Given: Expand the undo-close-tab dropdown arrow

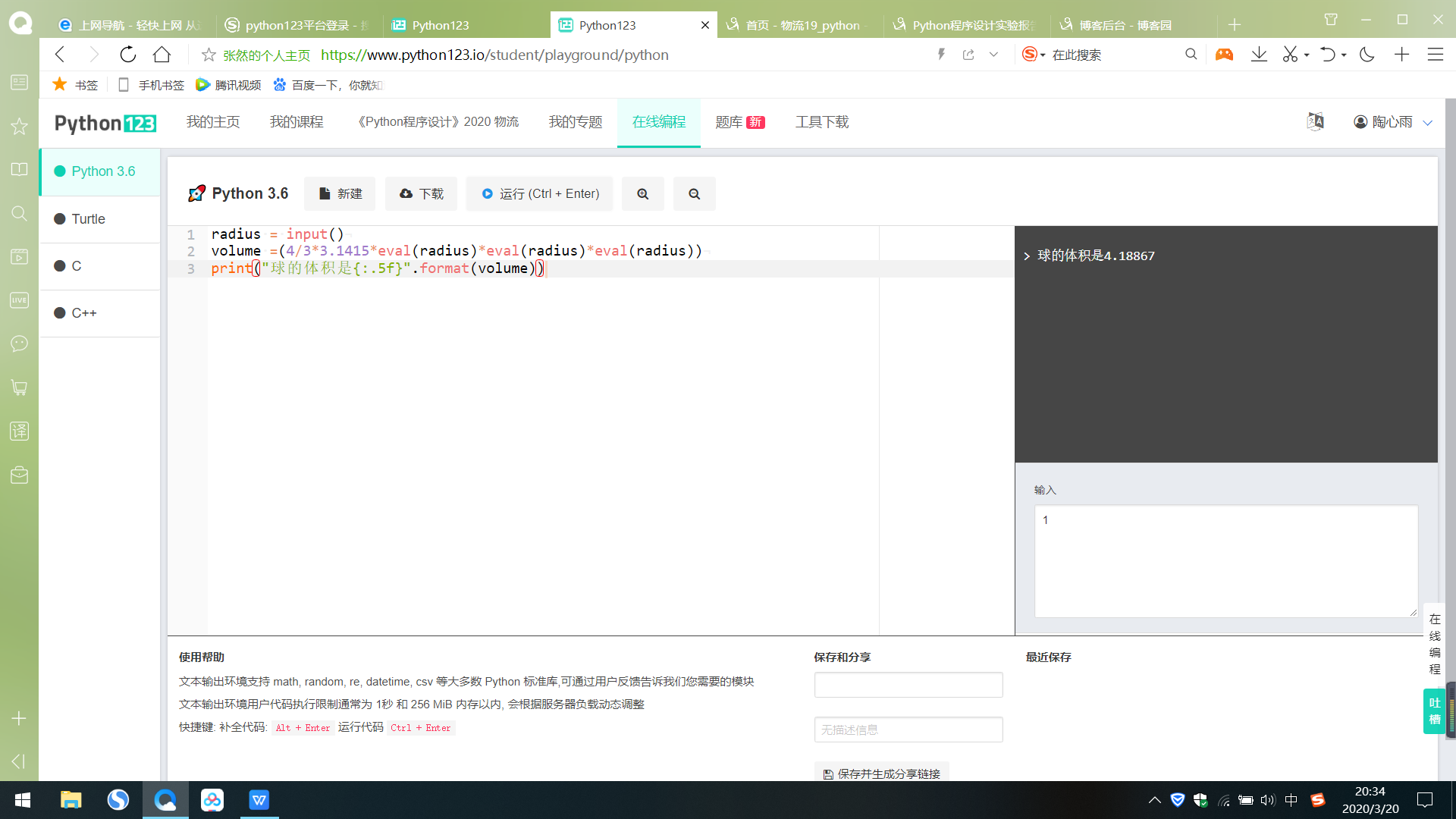Looking at the screenshot, I should (x=1344, y=55).
